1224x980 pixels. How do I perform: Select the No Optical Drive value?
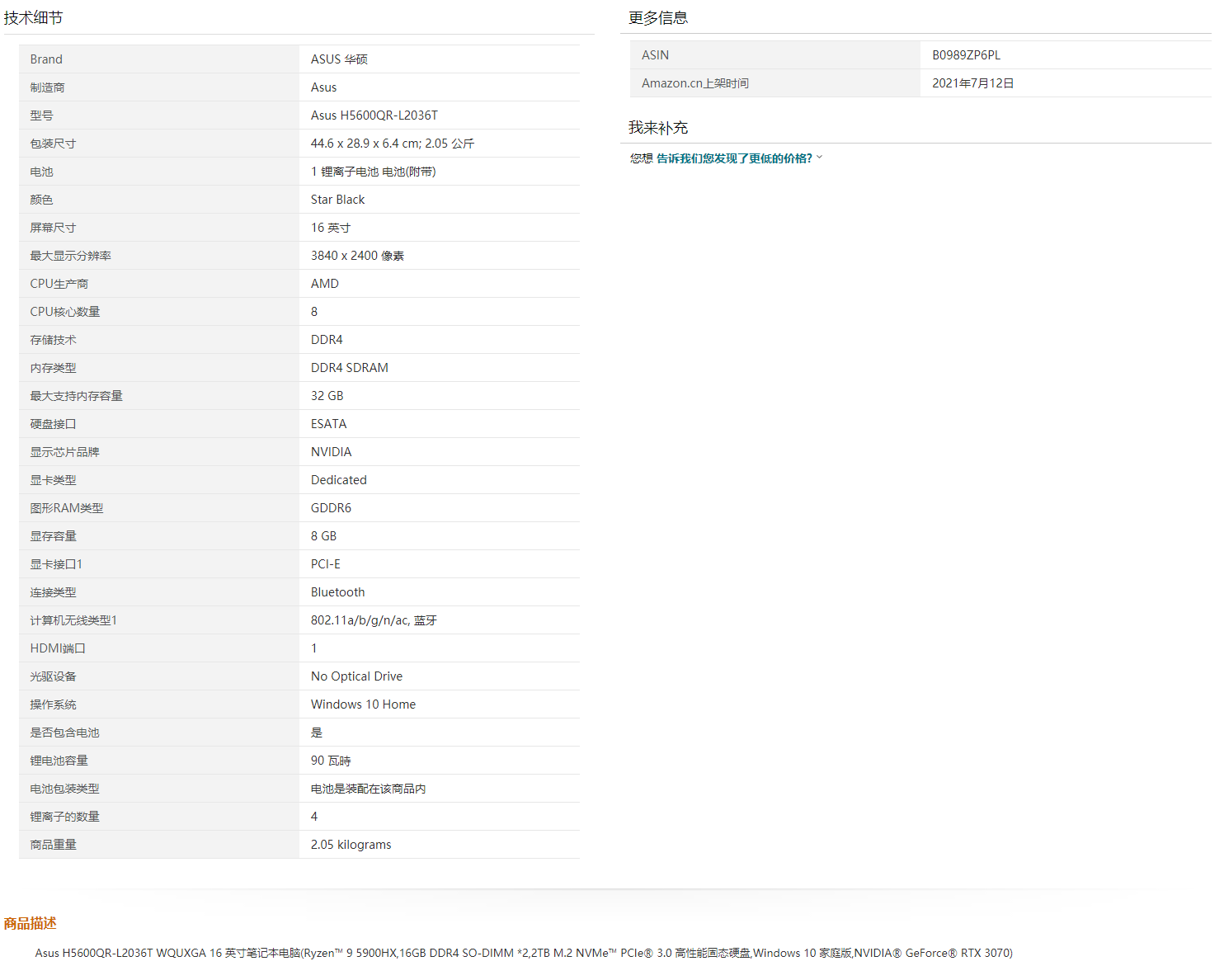tap(357, 676)
